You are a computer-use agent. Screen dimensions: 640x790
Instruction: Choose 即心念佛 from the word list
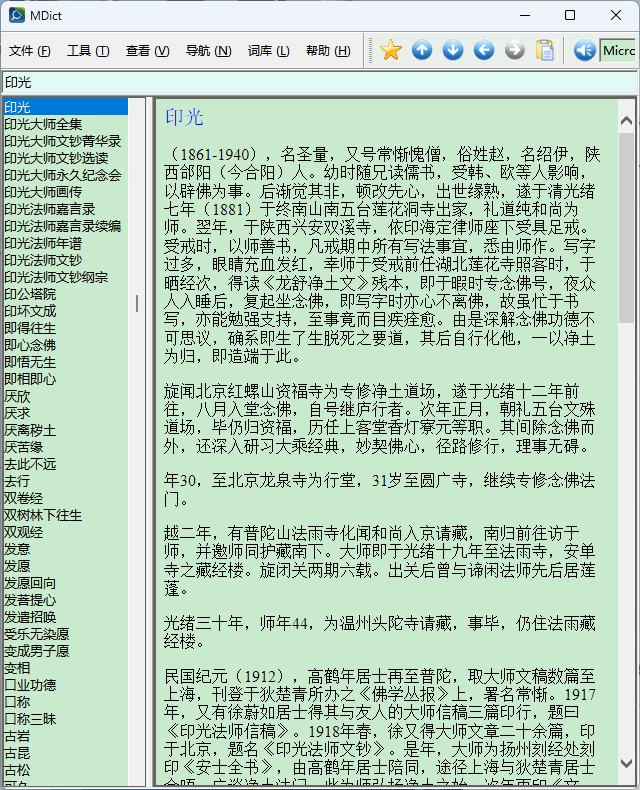30,345
